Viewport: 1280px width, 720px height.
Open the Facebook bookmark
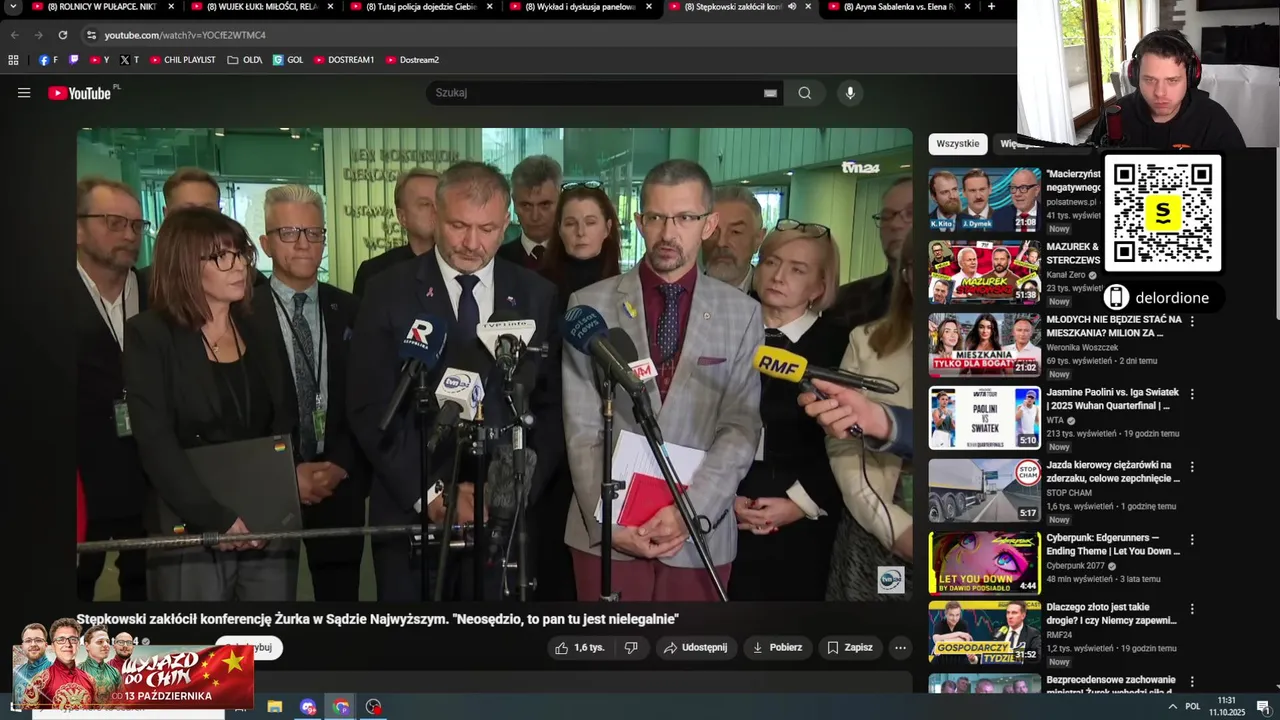coord(48,60)
